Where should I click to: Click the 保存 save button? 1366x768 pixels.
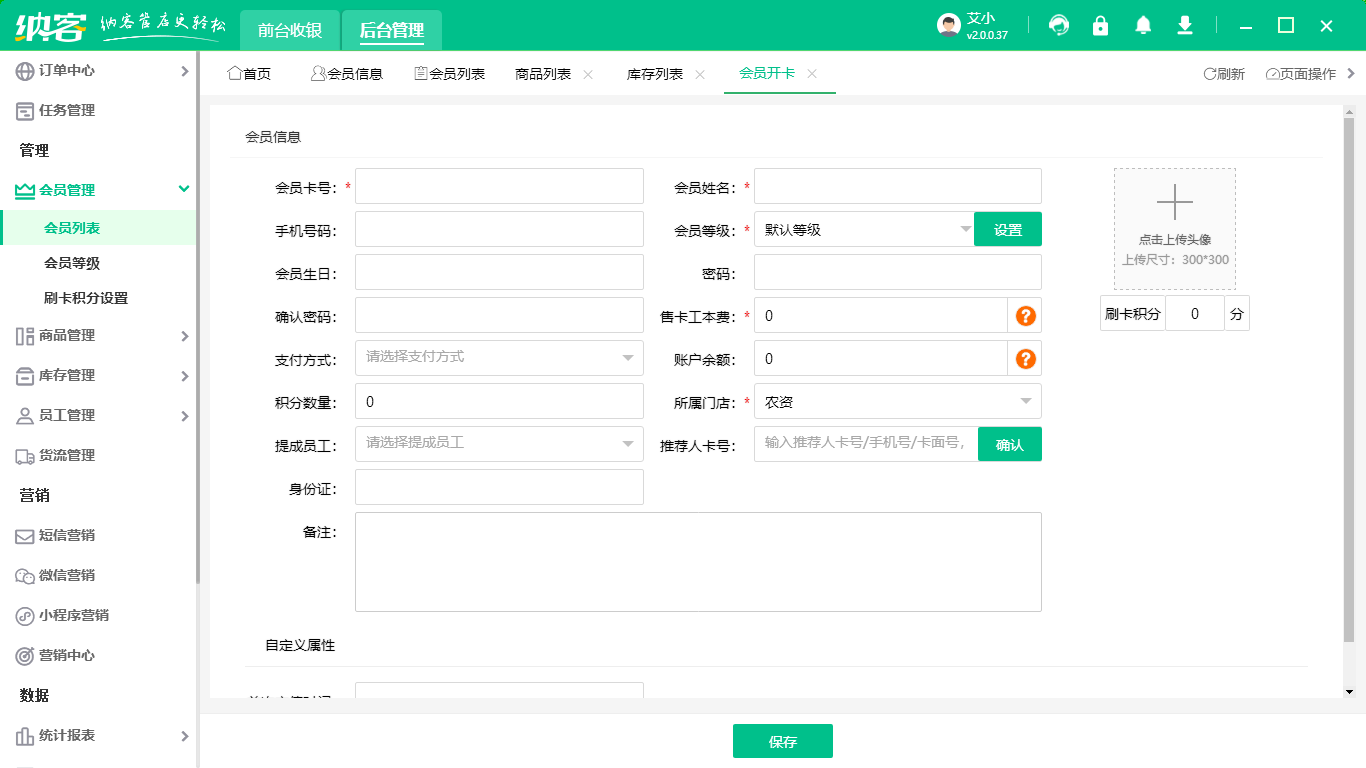(783, 741)
